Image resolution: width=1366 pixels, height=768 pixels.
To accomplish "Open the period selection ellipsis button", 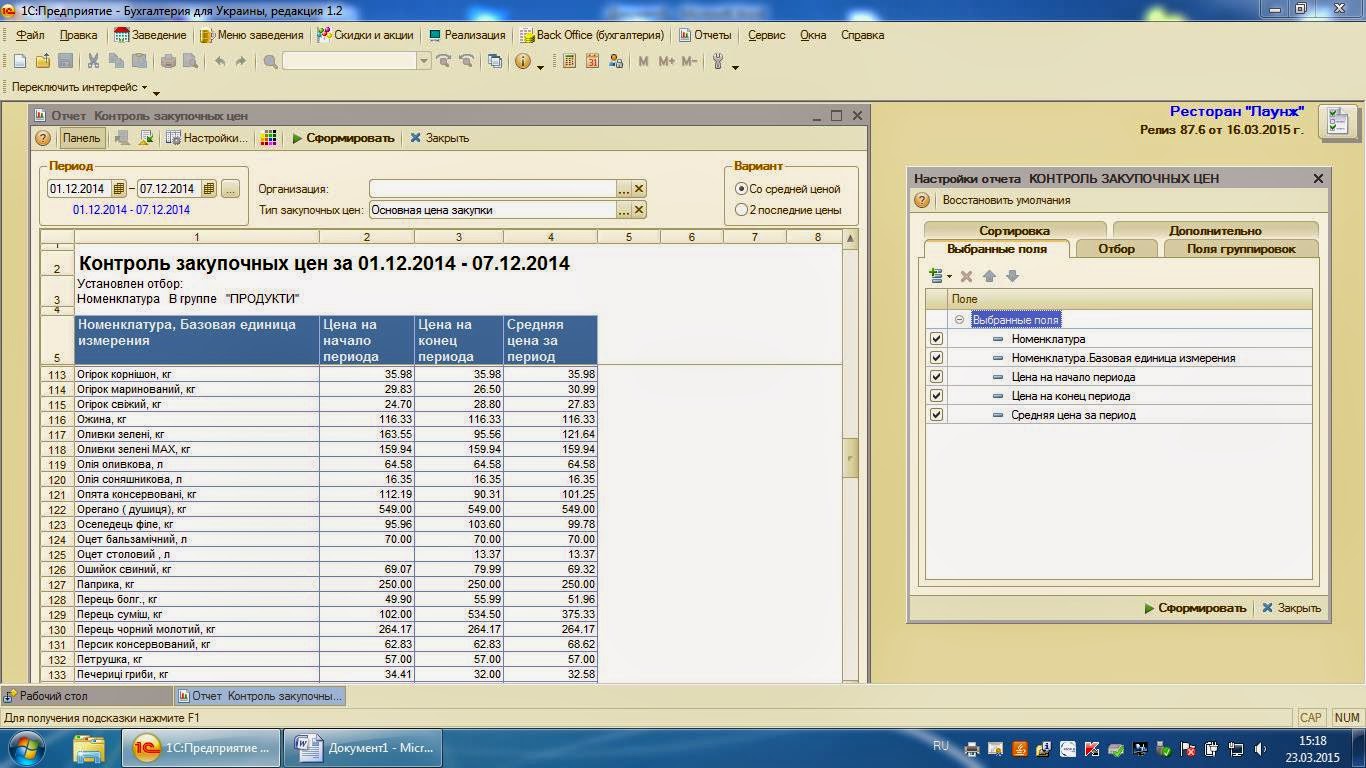I will pyautogui.click(x=230, y=188).
